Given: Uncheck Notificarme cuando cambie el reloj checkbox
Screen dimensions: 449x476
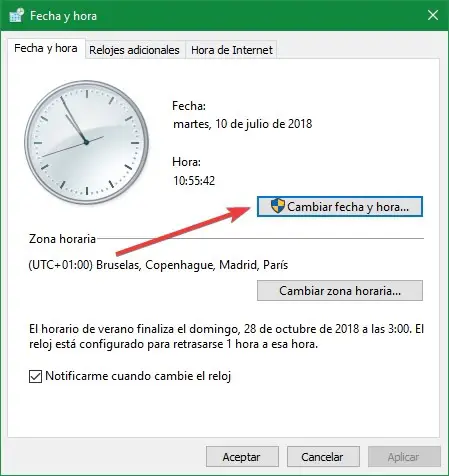Looking at the screenshot, I should (35, 376).
